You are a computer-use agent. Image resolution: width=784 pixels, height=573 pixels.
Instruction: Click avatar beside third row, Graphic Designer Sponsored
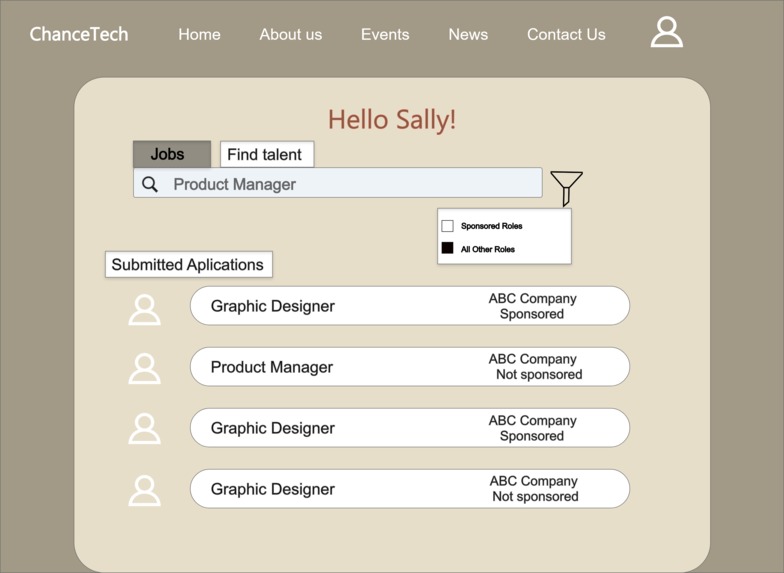click(144, 428)
